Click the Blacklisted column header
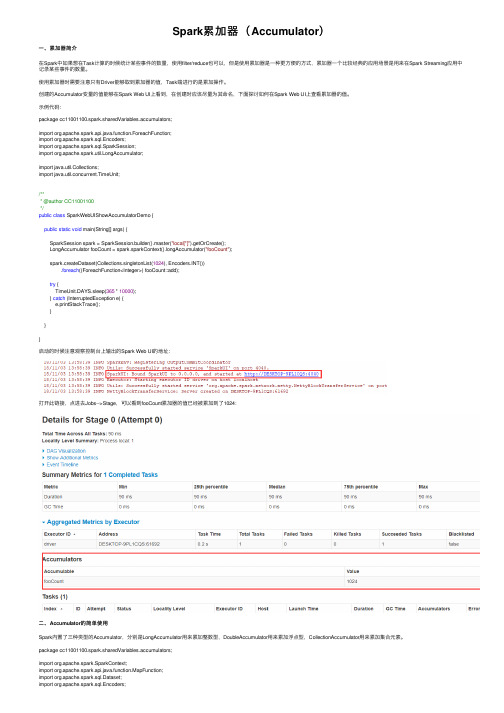The height and width of the screenshot is (713, 504). 461,534
